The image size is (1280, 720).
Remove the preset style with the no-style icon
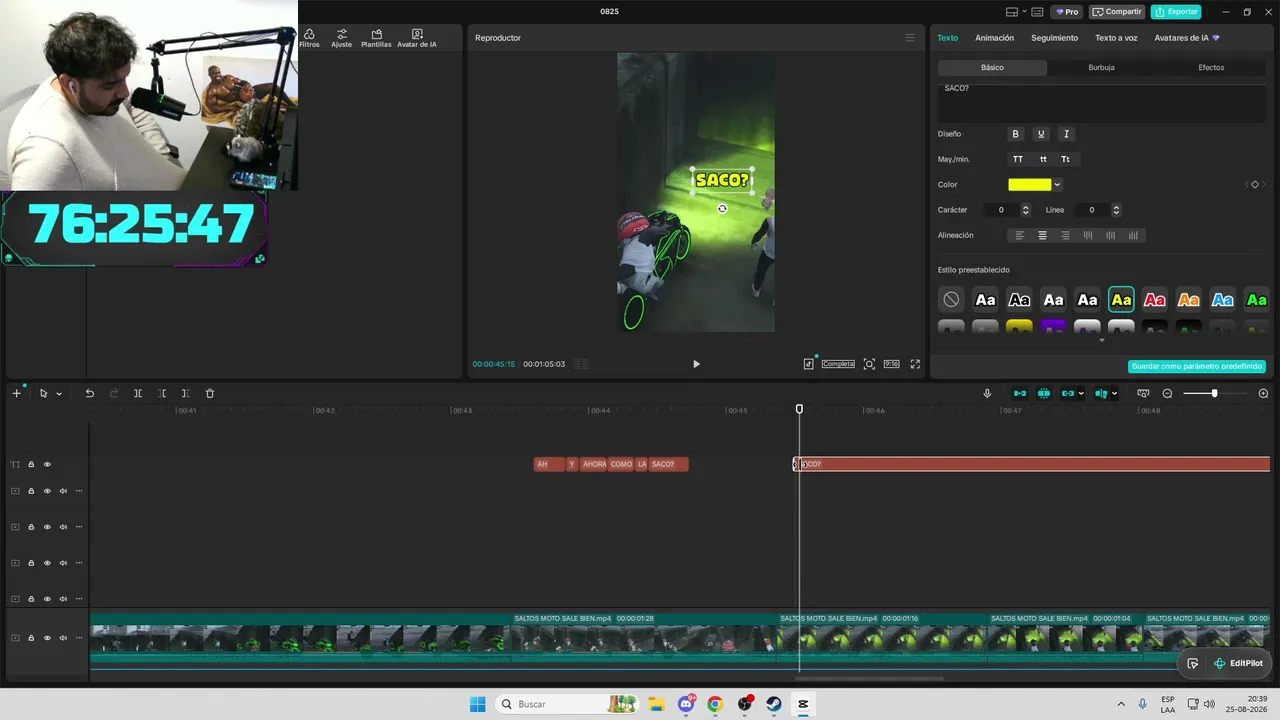(951, 299)
